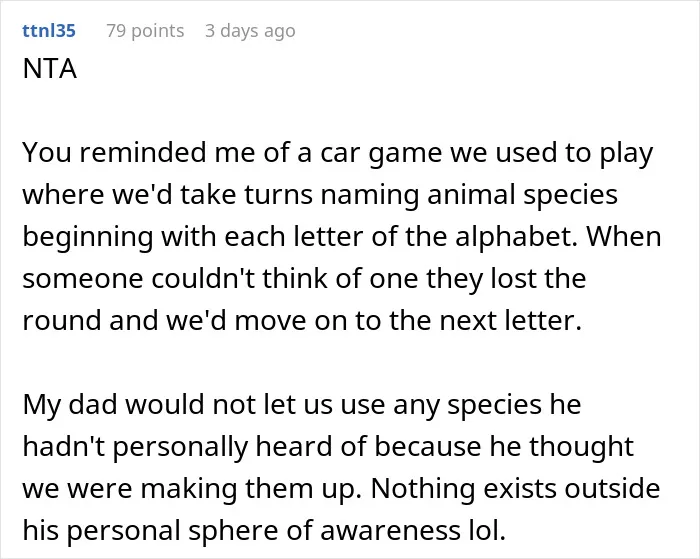Click the words 'animal species'
700x559 pixels.
[522, 195]
